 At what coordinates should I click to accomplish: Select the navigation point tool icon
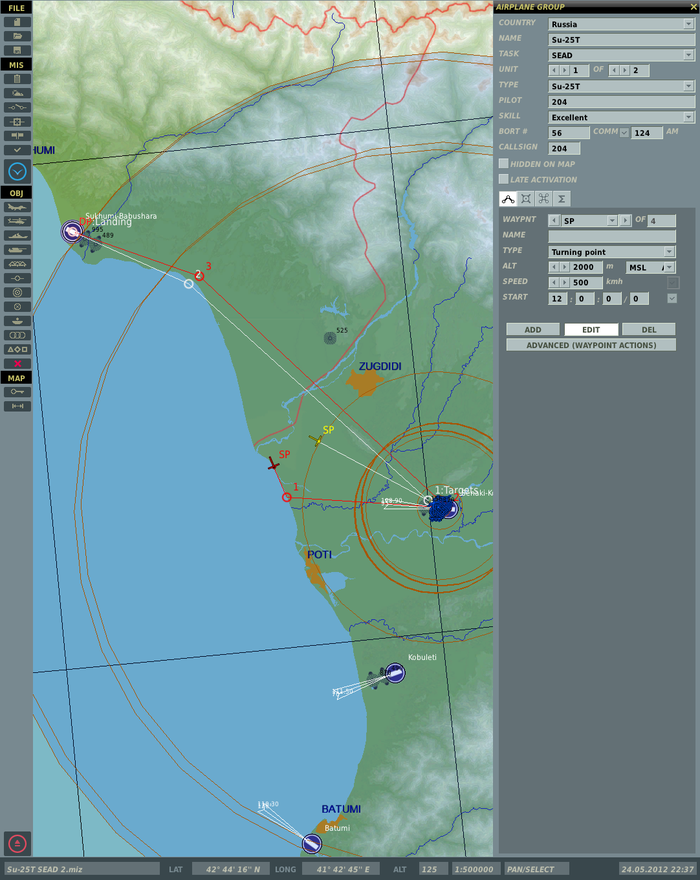17,278
